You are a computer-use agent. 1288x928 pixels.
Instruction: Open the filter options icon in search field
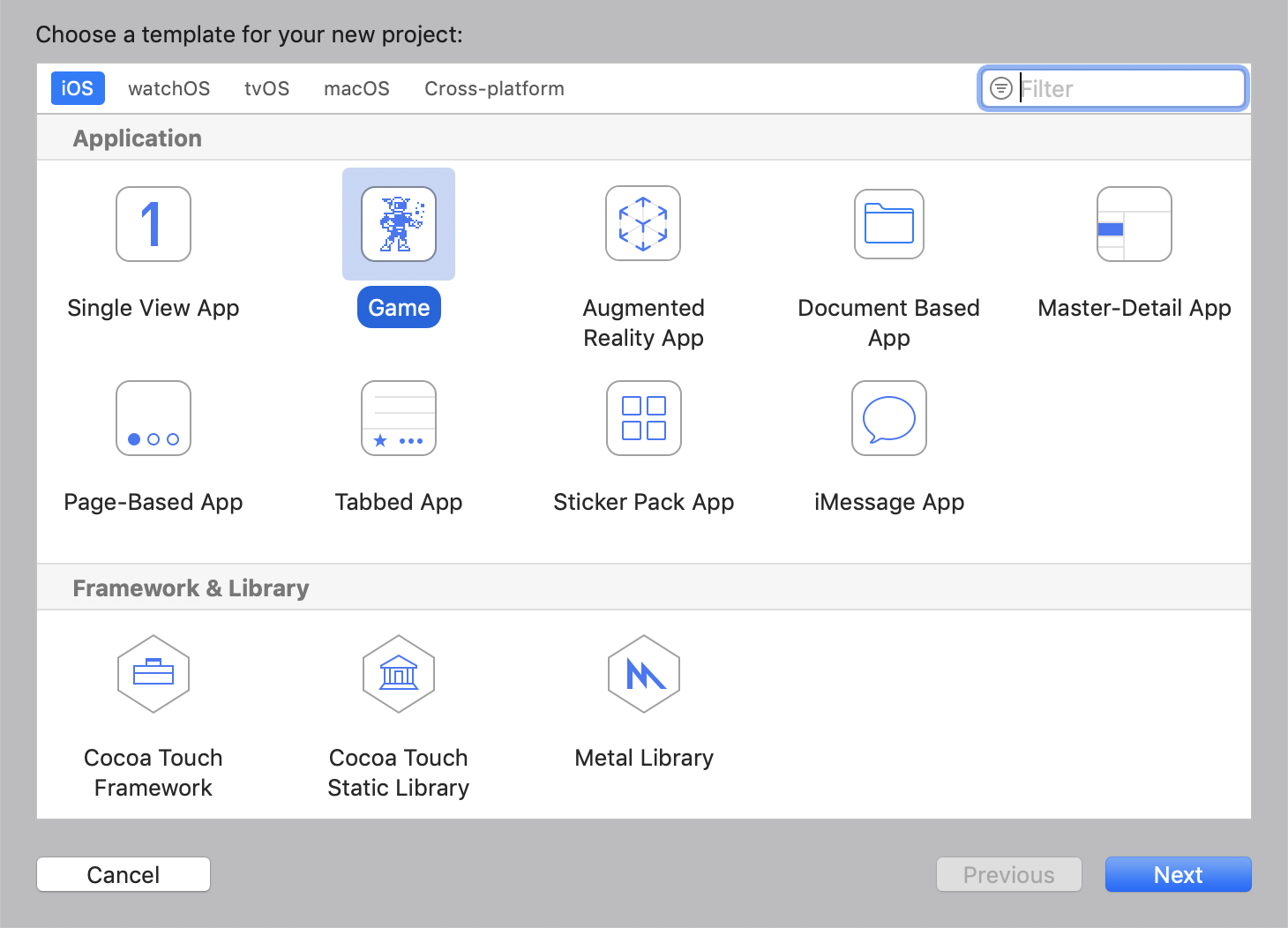(x=1000, y=88)
